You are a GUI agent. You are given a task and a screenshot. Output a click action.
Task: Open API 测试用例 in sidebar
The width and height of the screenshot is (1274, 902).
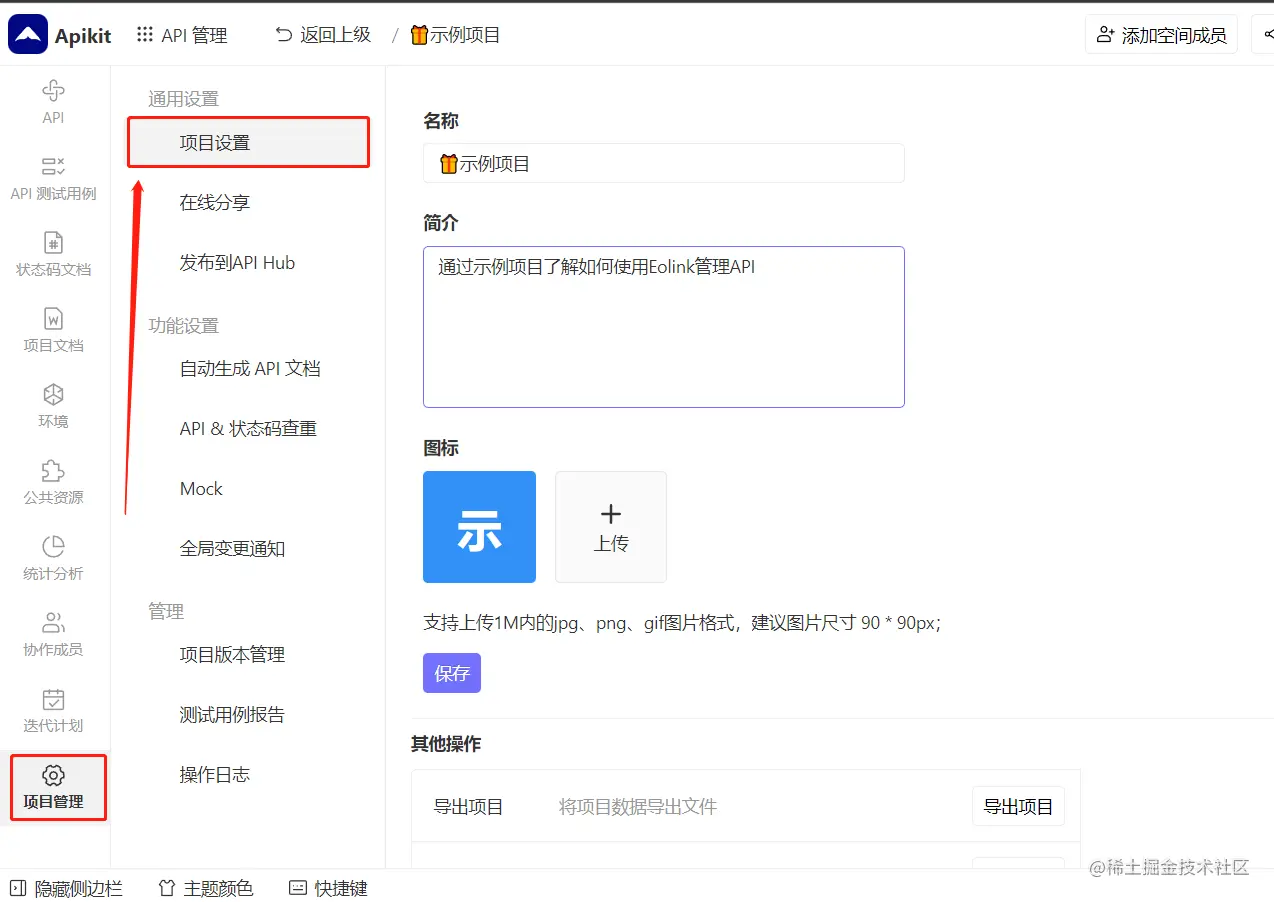53,178
